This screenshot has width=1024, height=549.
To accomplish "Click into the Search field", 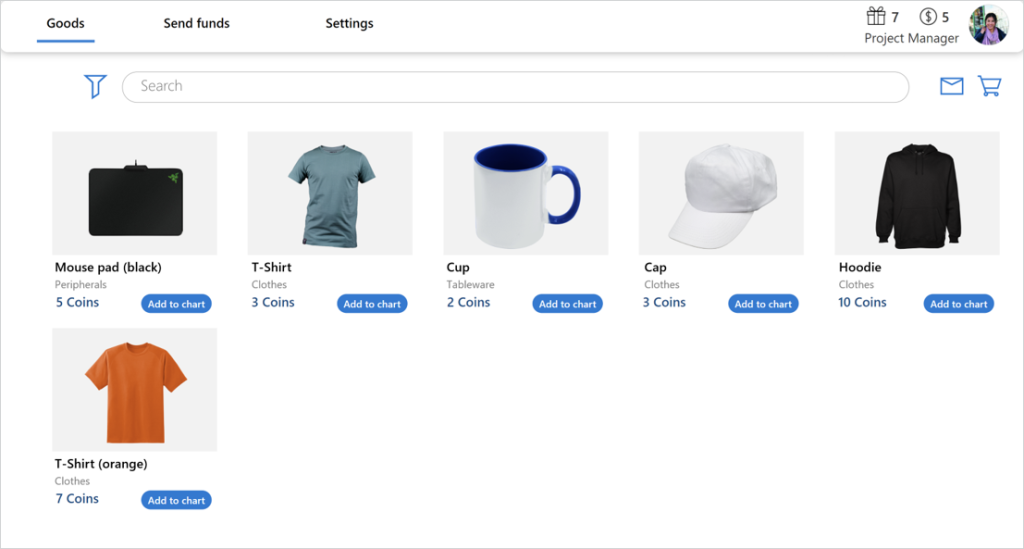I will 515,87.
